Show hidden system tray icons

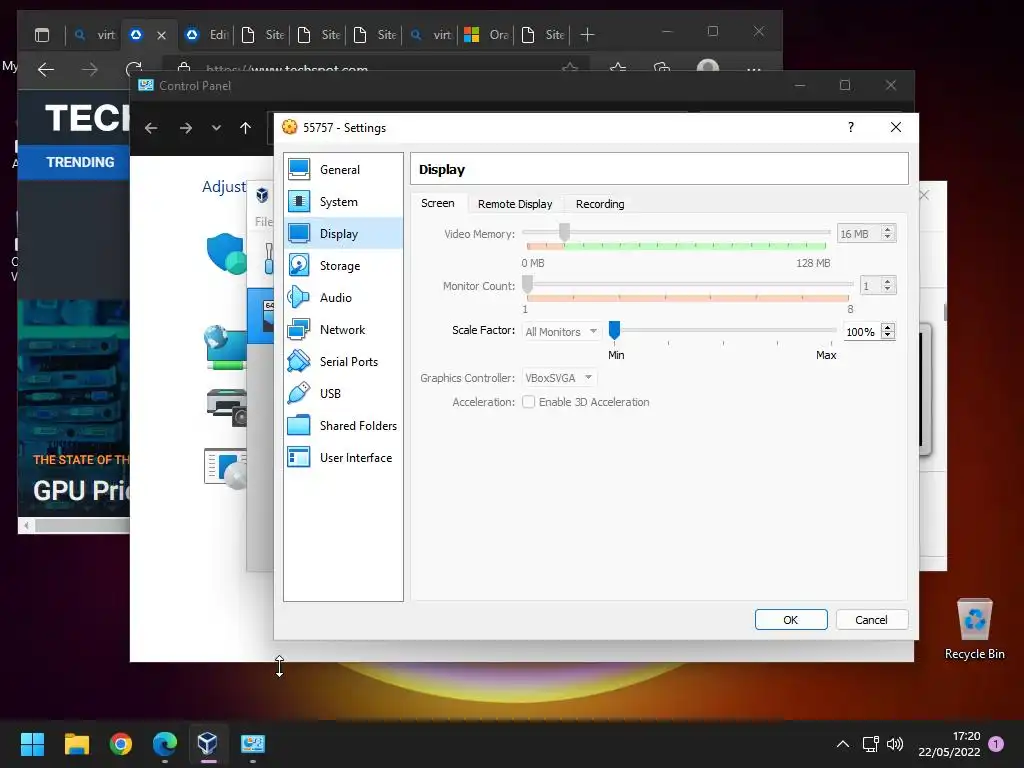pyautogui.click(x=843, y=744)
